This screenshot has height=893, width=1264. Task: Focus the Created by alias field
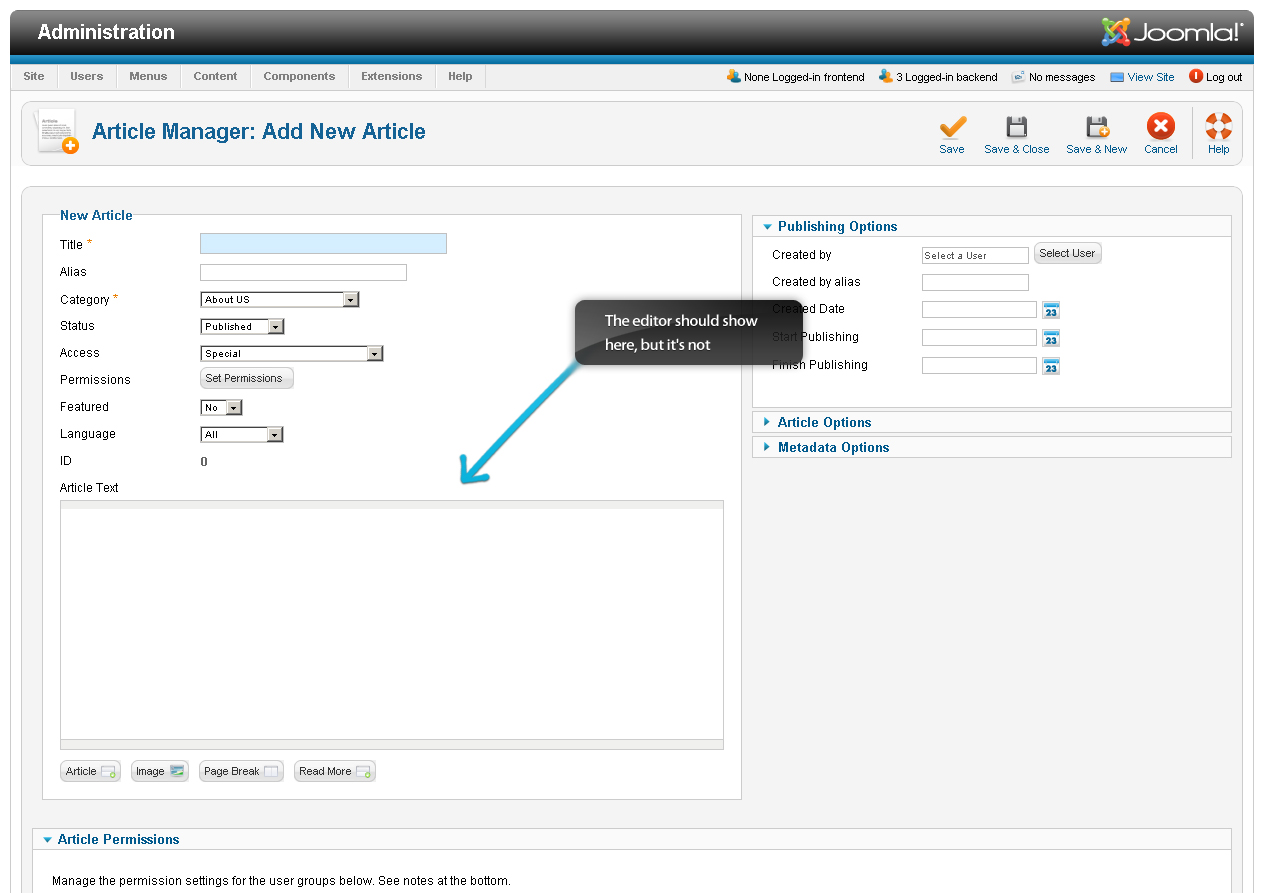pyautogui.click(x=975, y=282)
